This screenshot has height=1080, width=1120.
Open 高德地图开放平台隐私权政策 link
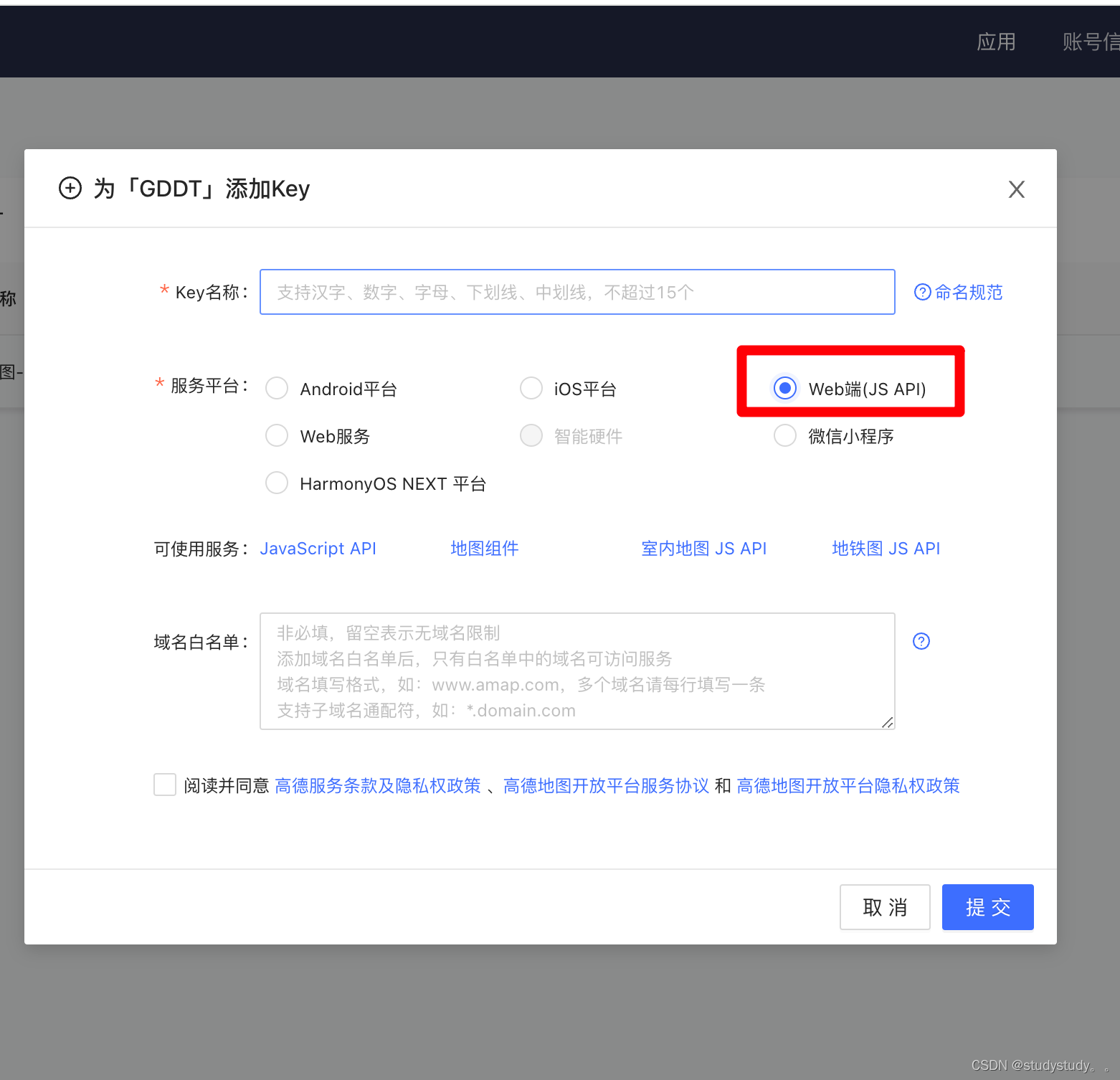click(x=848, y=786)
